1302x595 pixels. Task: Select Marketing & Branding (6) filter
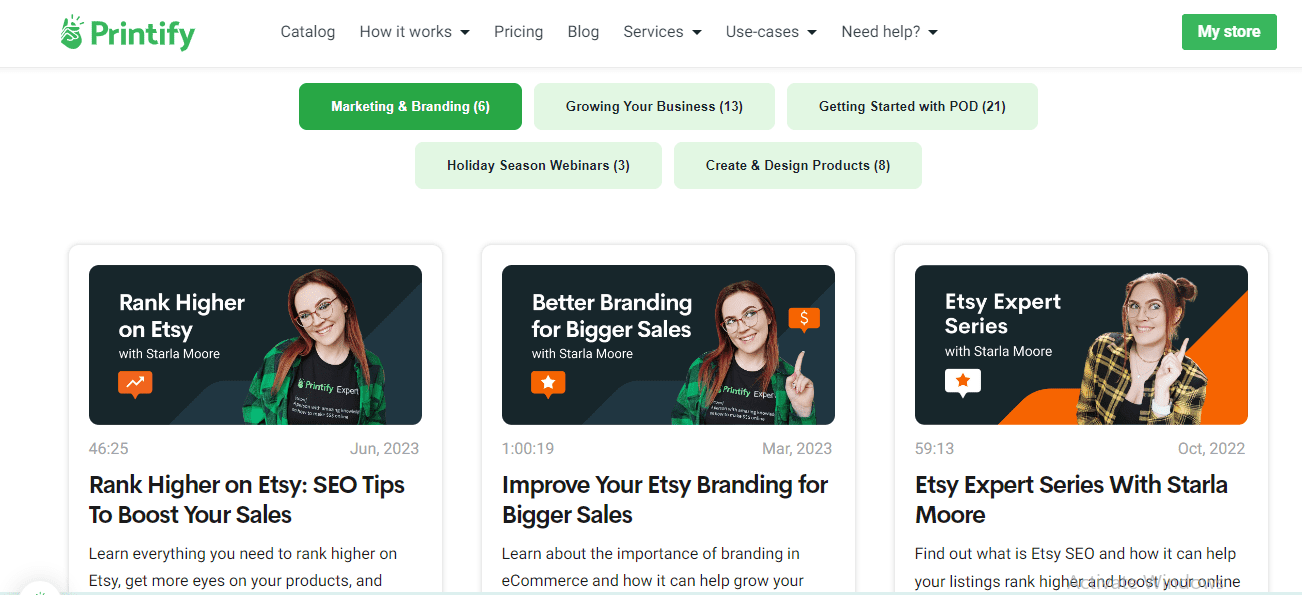pyautogui.click(x=410, y=106)
